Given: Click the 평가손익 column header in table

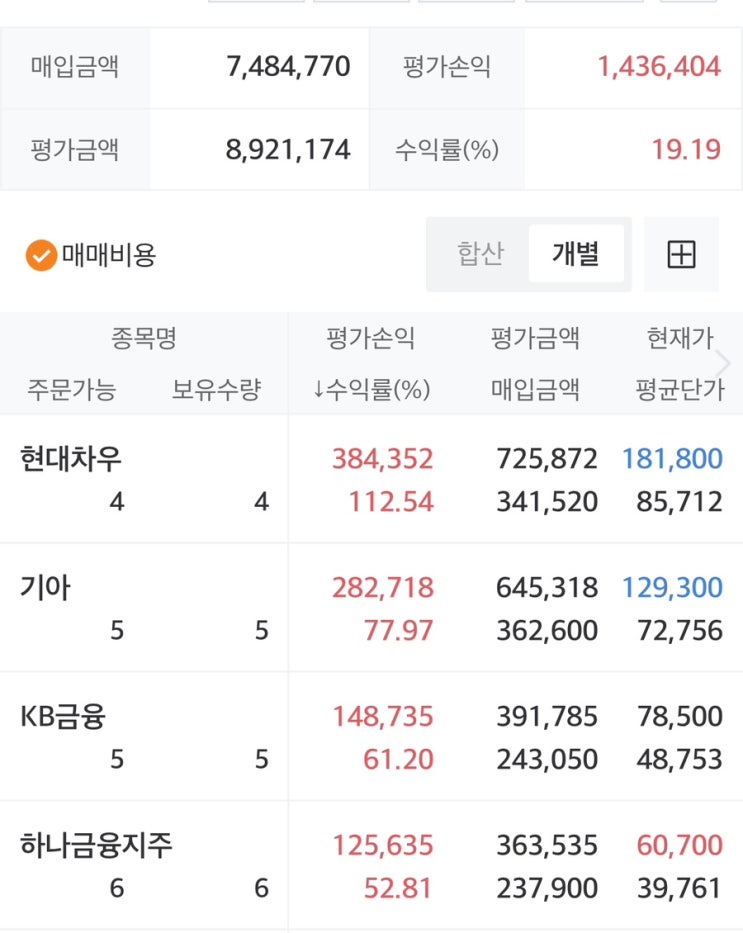Looking at the screenshot, I should click(x=370, y=339).
